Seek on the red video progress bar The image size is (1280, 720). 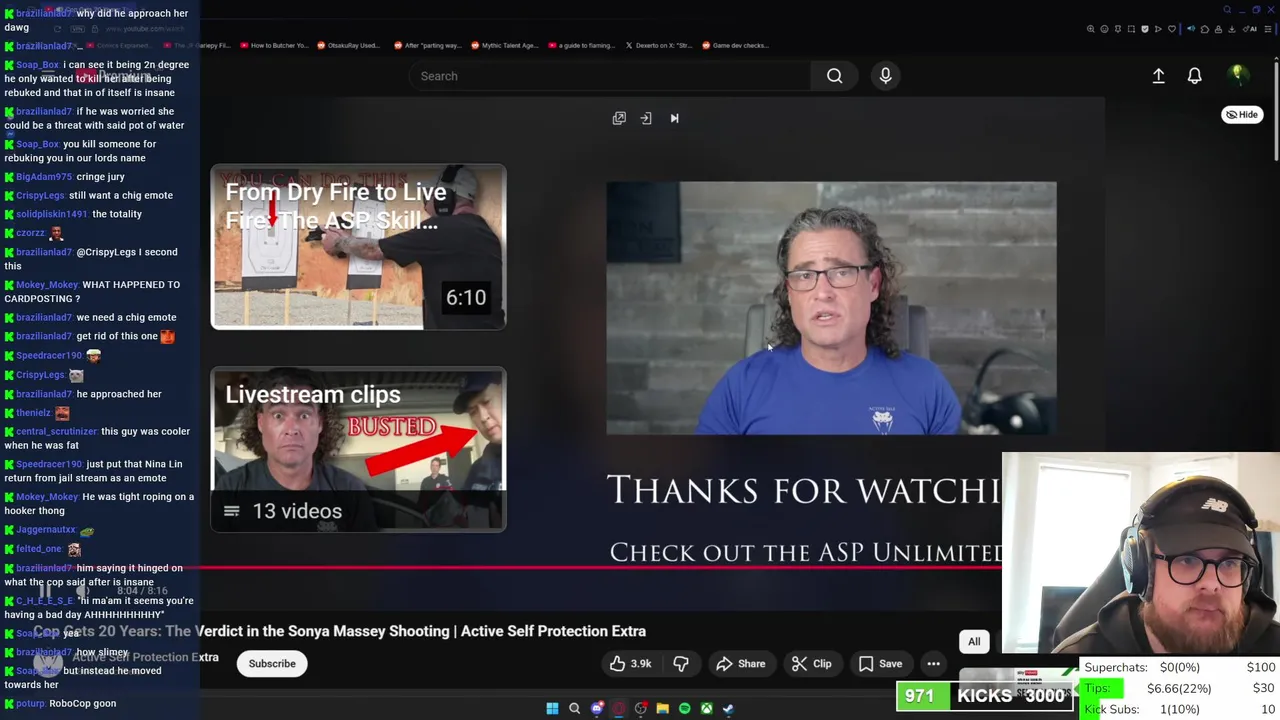600,567
